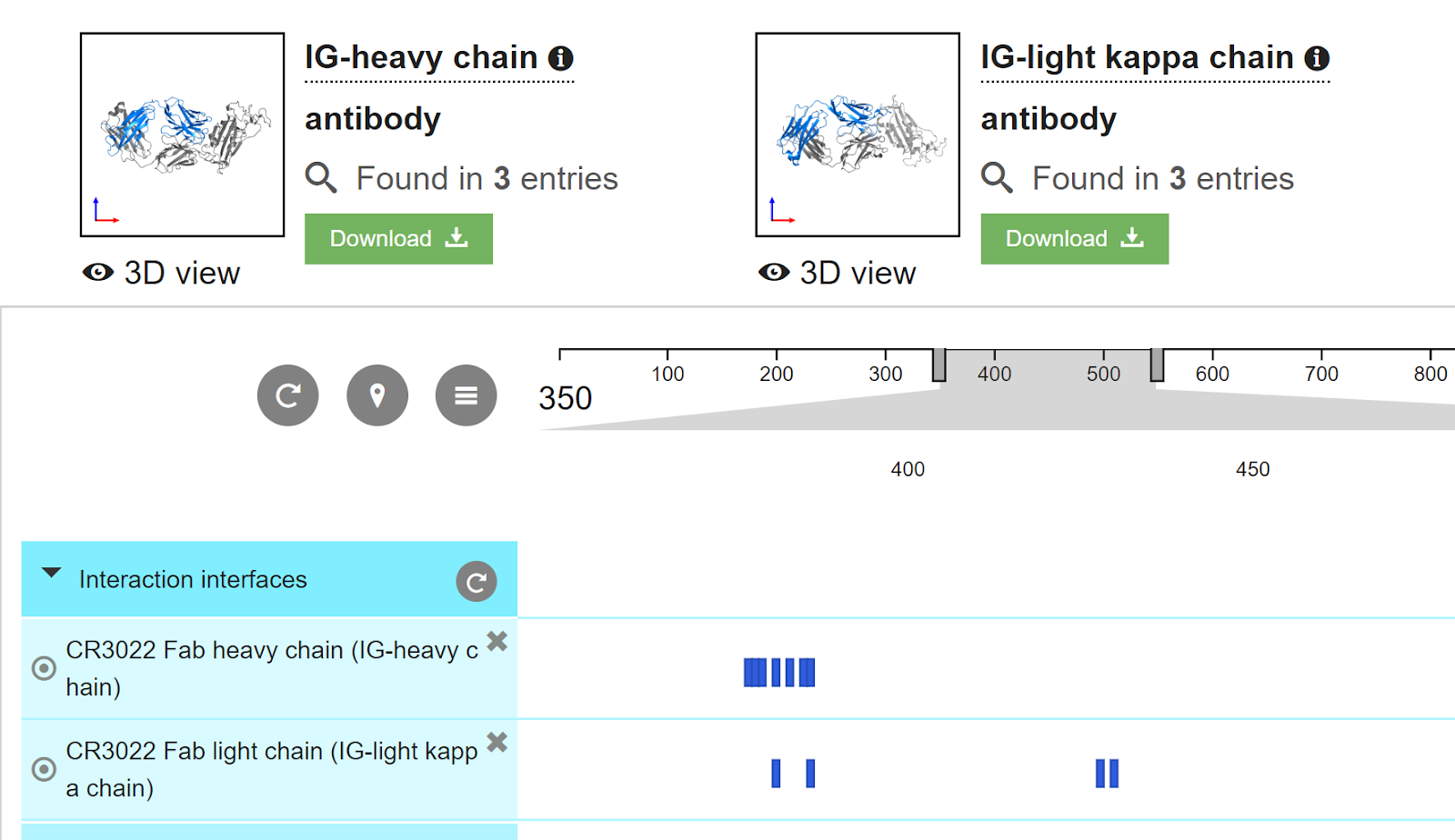The width and height of the screenshot is (1455, 840).
Task: Click search icon for IG-light kappa entries
Action: 997,177
